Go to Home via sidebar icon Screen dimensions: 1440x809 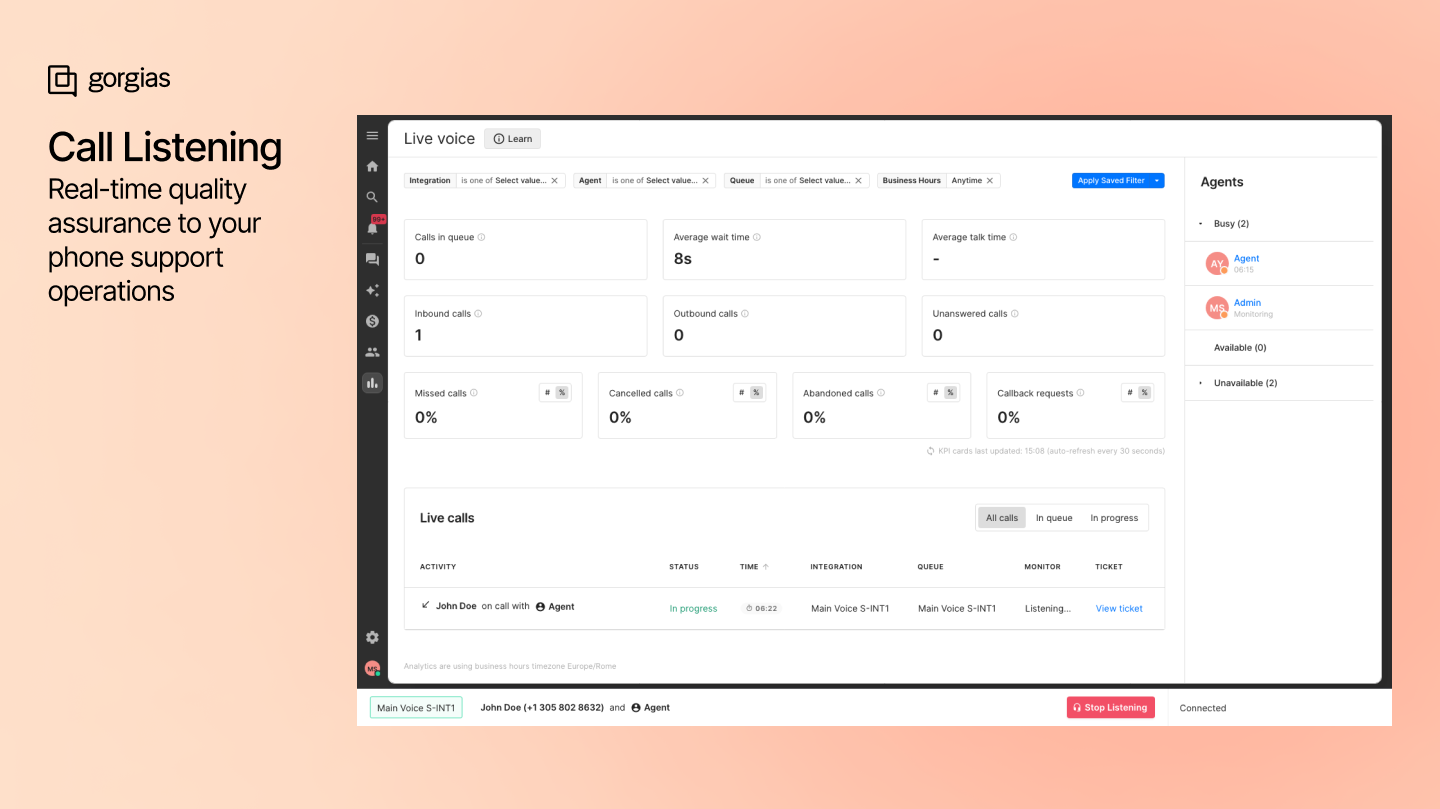[x=372, y=167]
